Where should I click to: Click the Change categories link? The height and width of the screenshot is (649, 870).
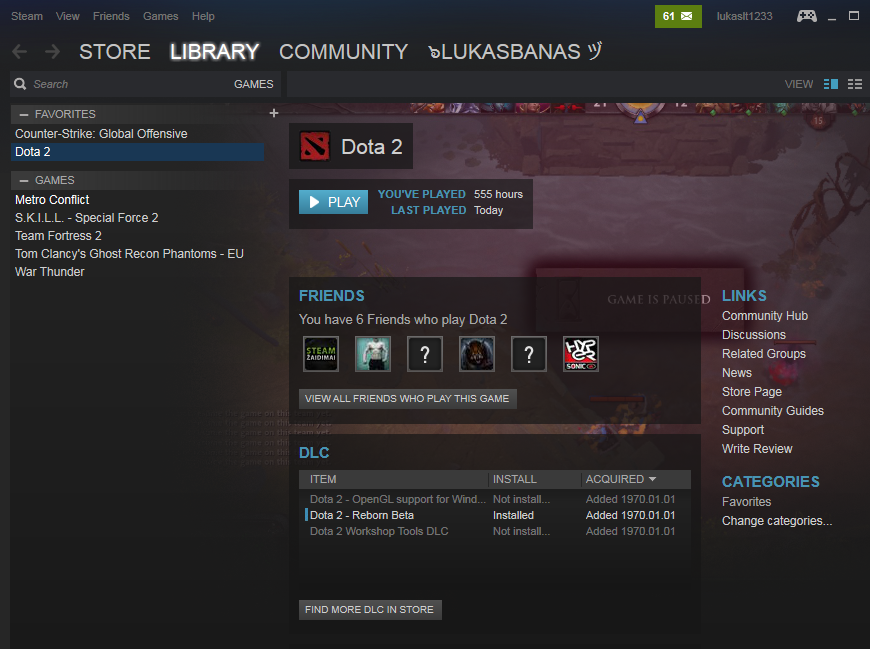777,521
